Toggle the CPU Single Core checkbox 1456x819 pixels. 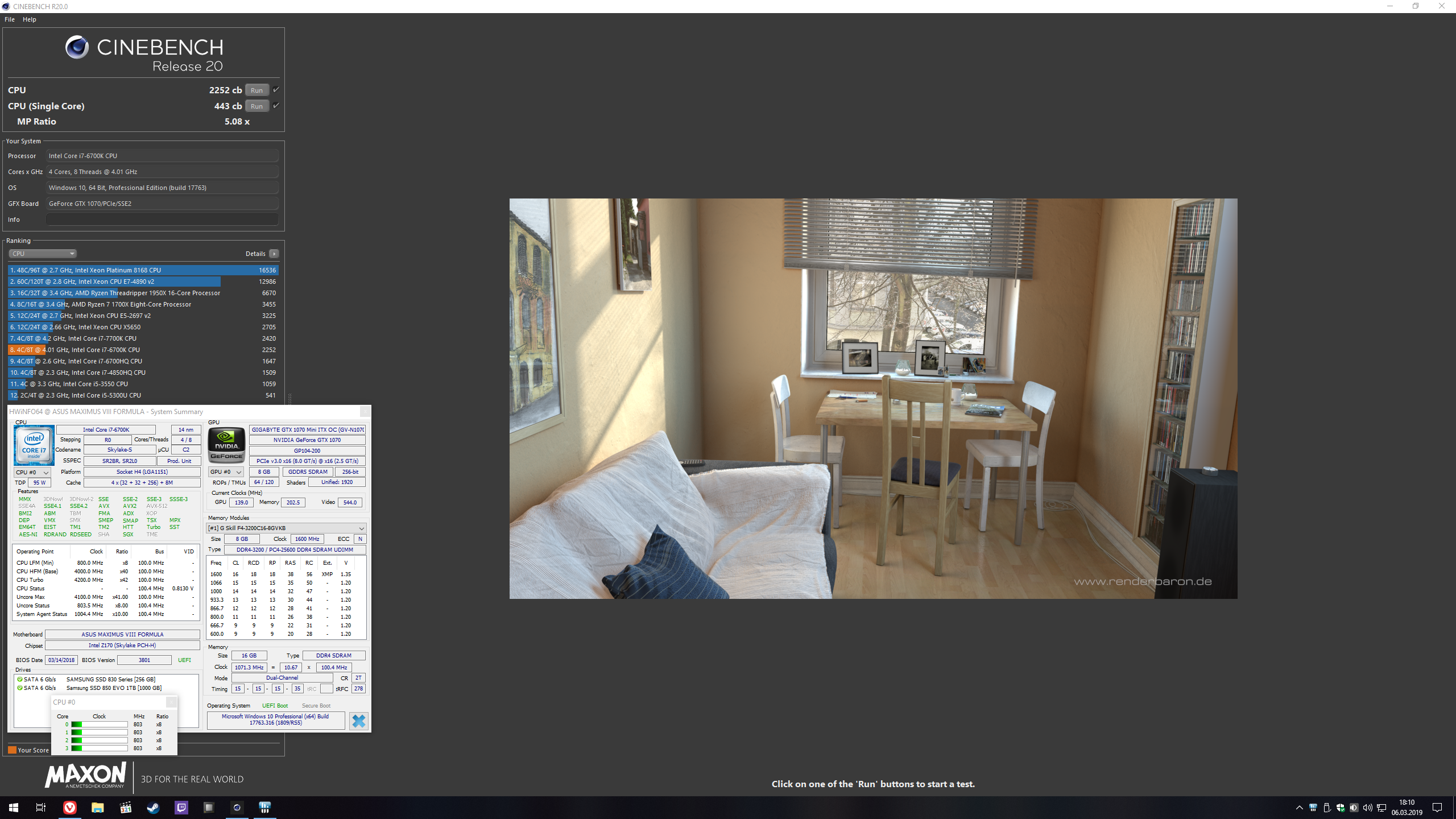pos(276,106)
